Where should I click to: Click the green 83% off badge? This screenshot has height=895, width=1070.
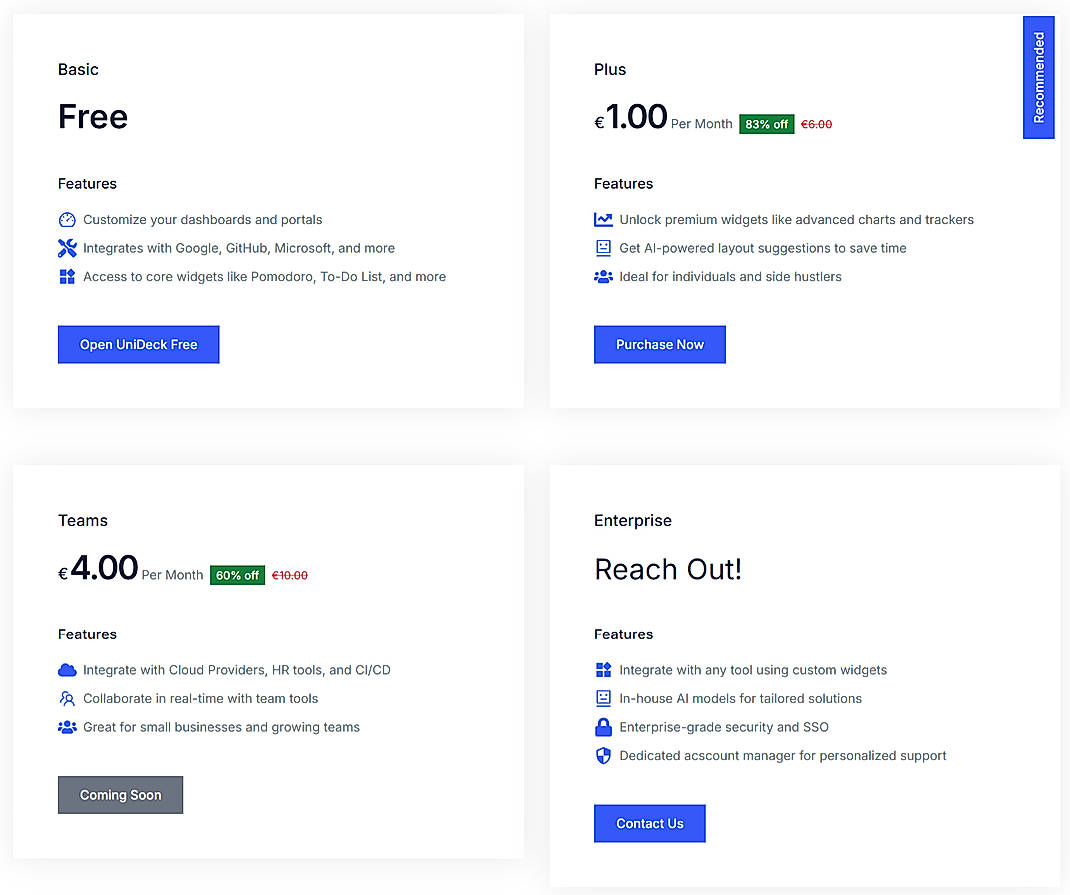(766, 124)
